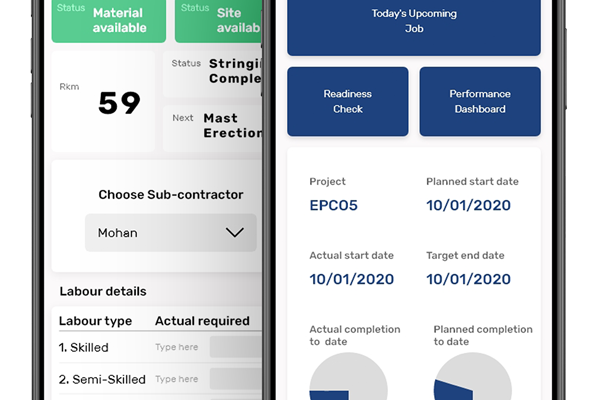This screenshot has height=400, width=600.
Task: Click the Planned start date value
Action: [x=468, y=206]
